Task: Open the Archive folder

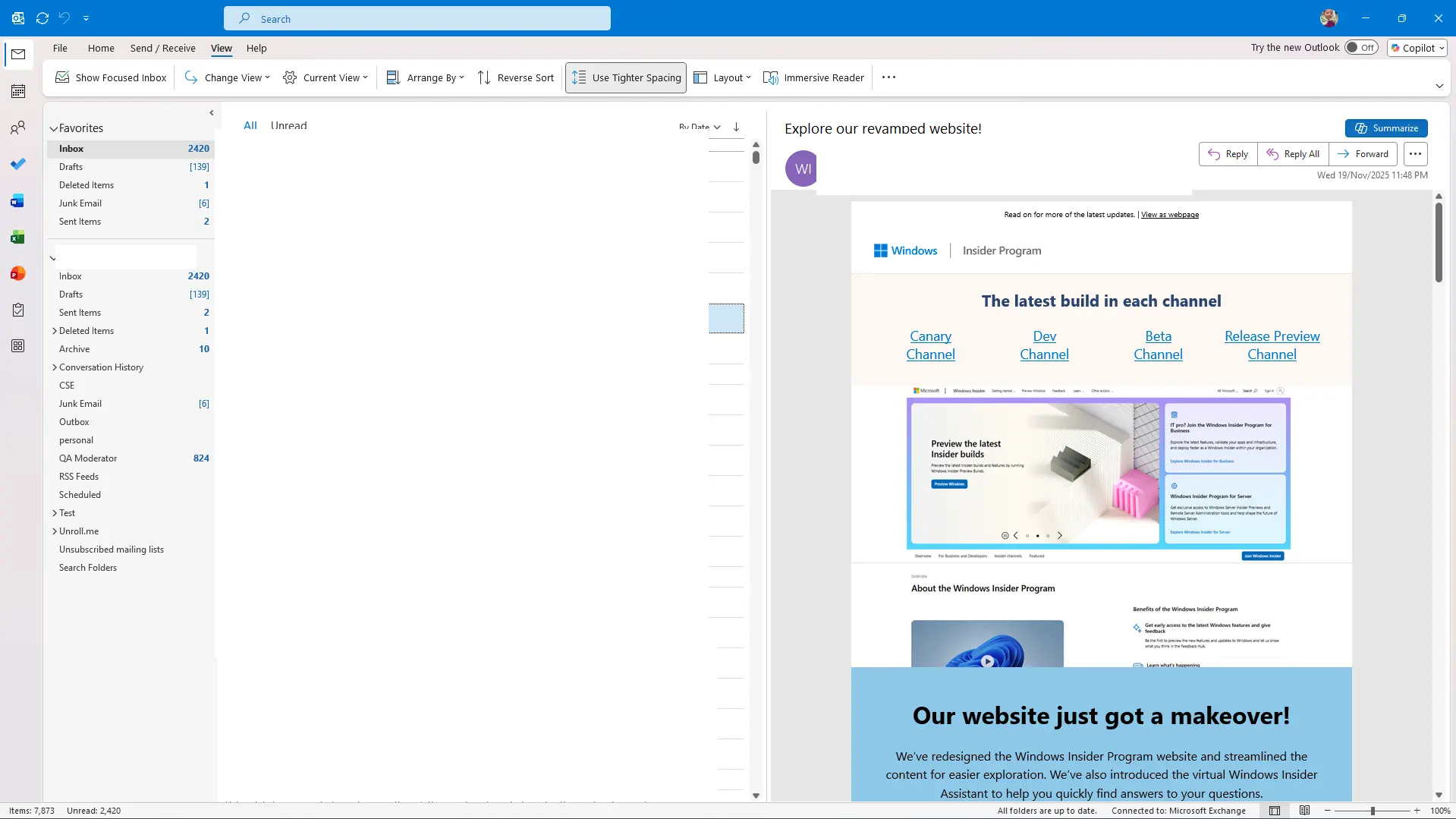Action: coord(131,349)
